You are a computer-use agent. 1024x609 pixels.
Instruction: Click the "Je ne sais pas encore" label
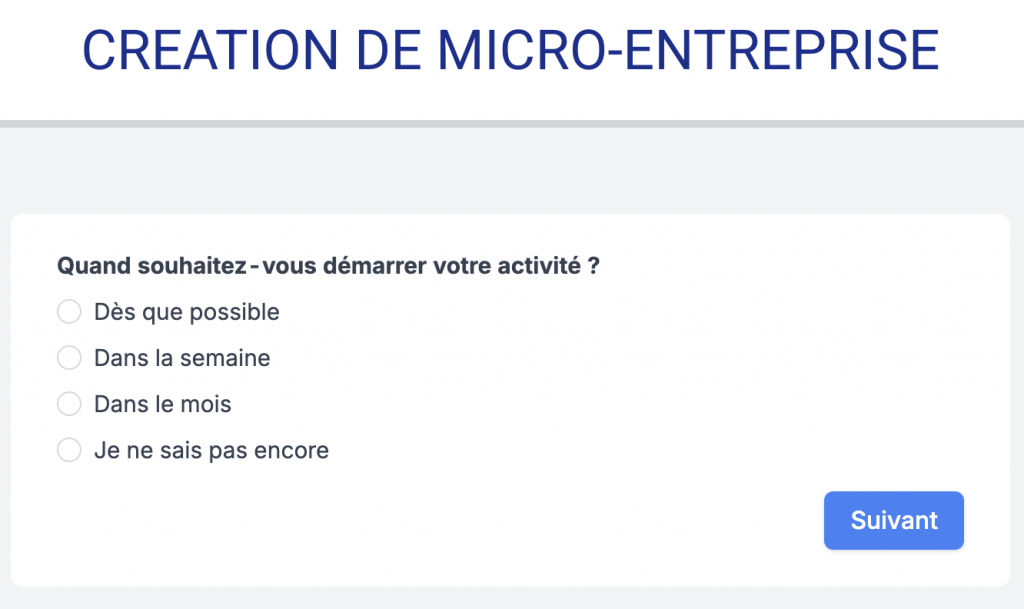211,451
